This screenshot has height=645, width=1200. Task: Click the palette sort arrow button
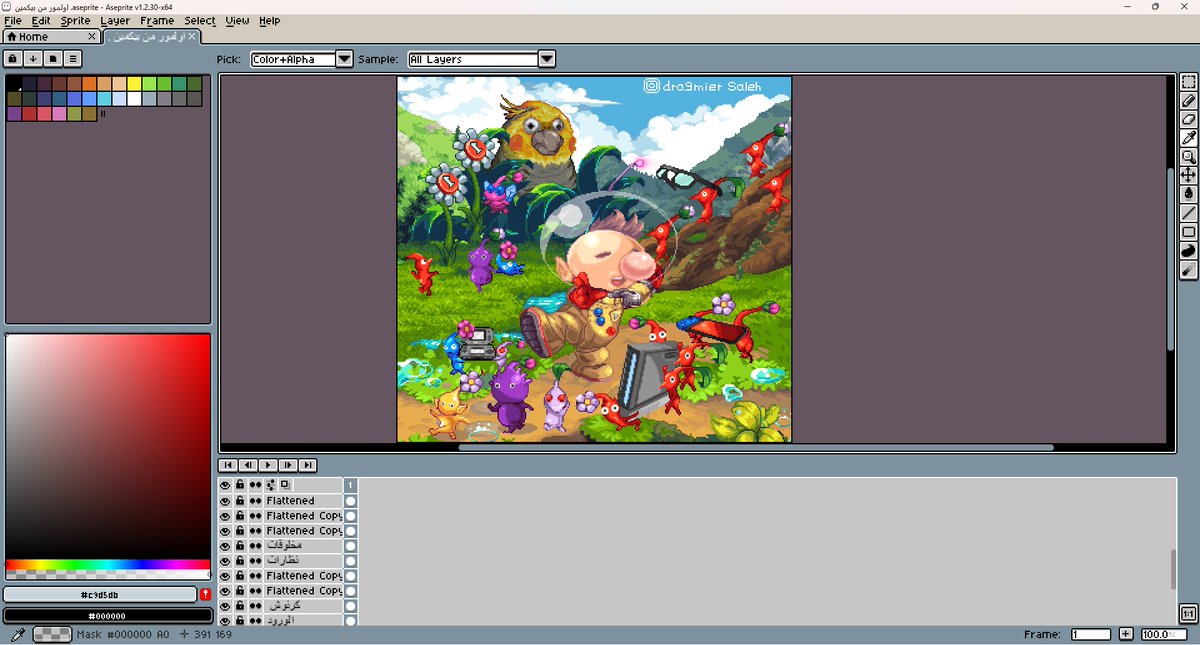pyautogui.click(x=33, y=59)
